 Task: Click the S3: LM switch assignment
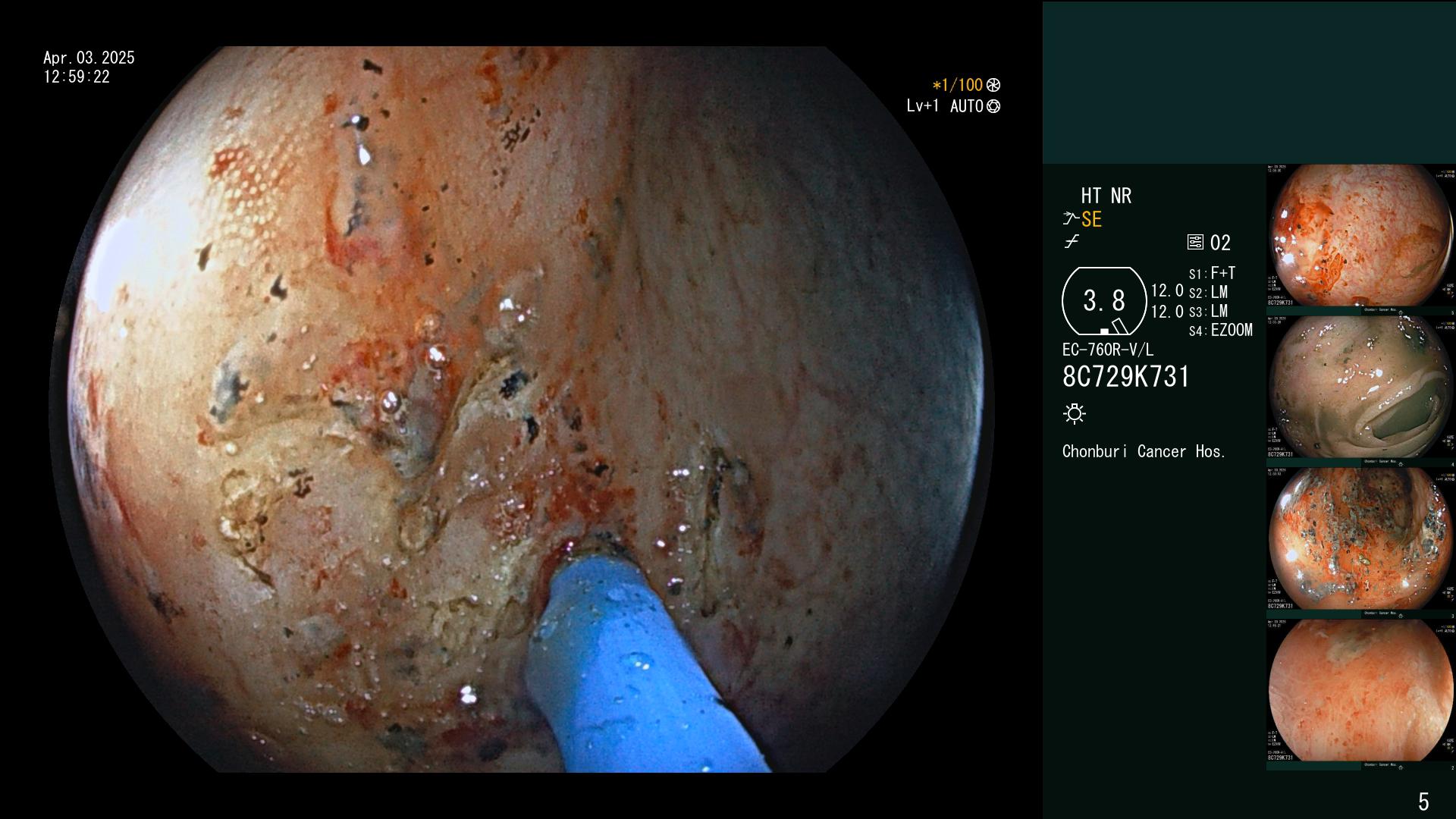coord(1208,312)
